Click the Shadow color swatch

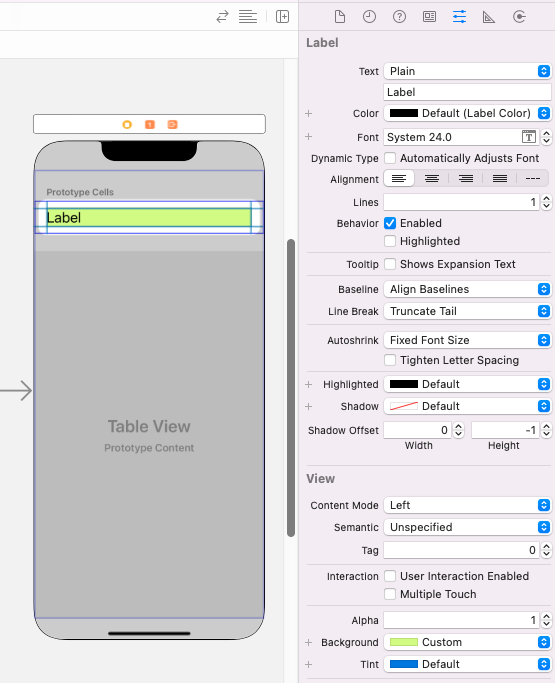point(403,406)
